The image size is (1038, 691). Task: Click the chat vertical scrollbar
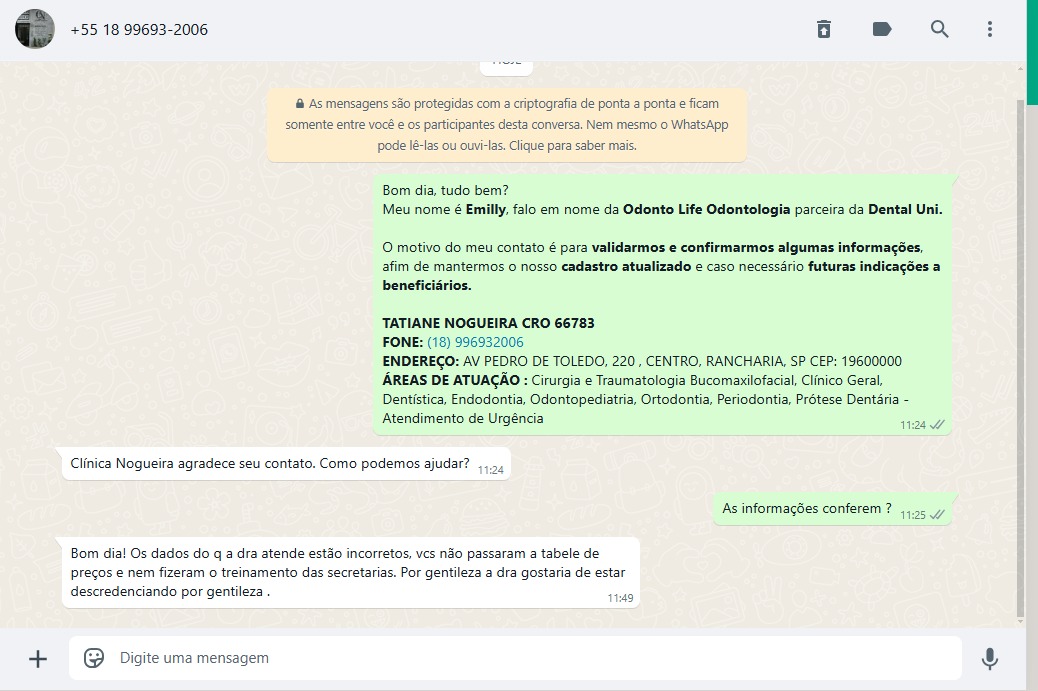pyautogui.click(x=1020, y=350)
